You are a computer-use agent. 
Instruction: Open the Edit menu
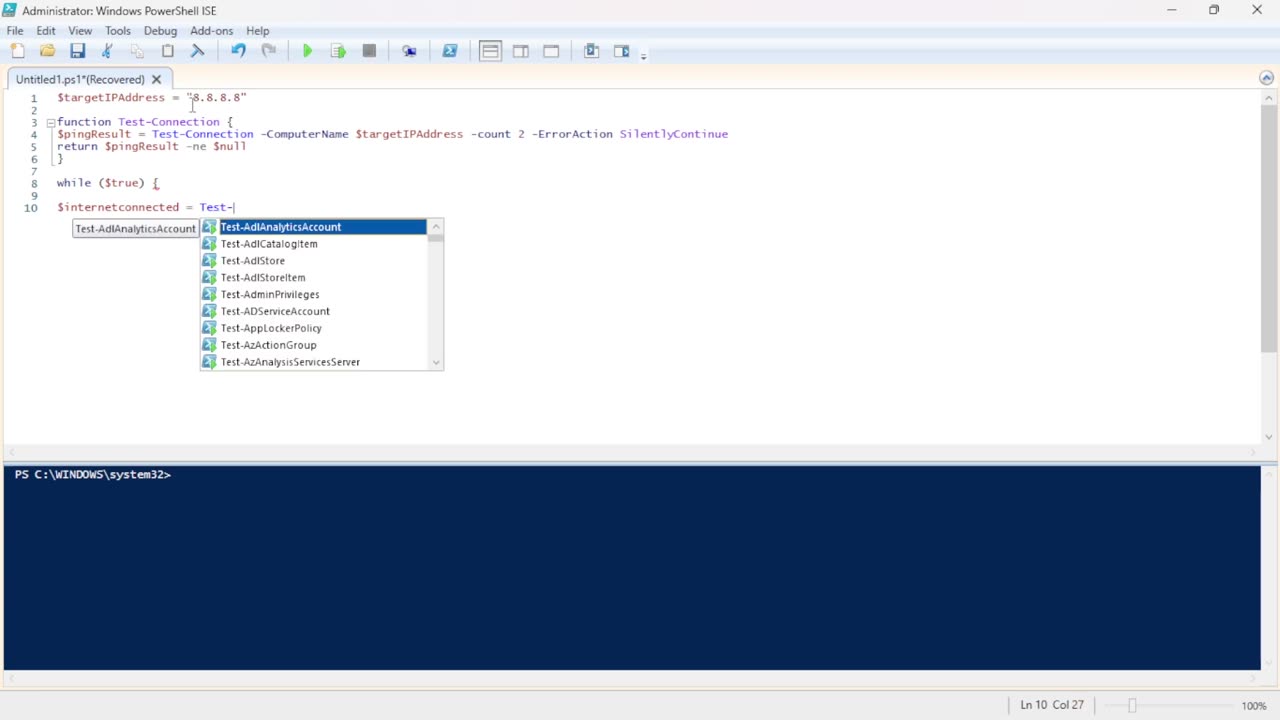pos(46,31)
